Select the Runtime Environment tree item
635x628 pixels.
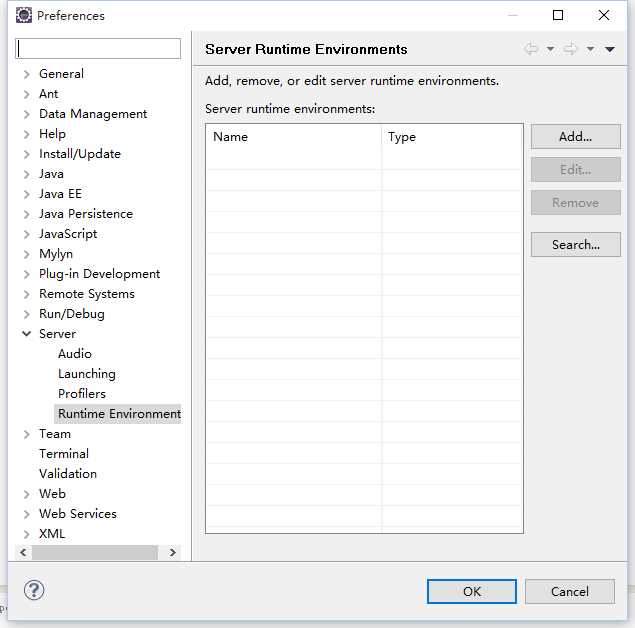118,413
